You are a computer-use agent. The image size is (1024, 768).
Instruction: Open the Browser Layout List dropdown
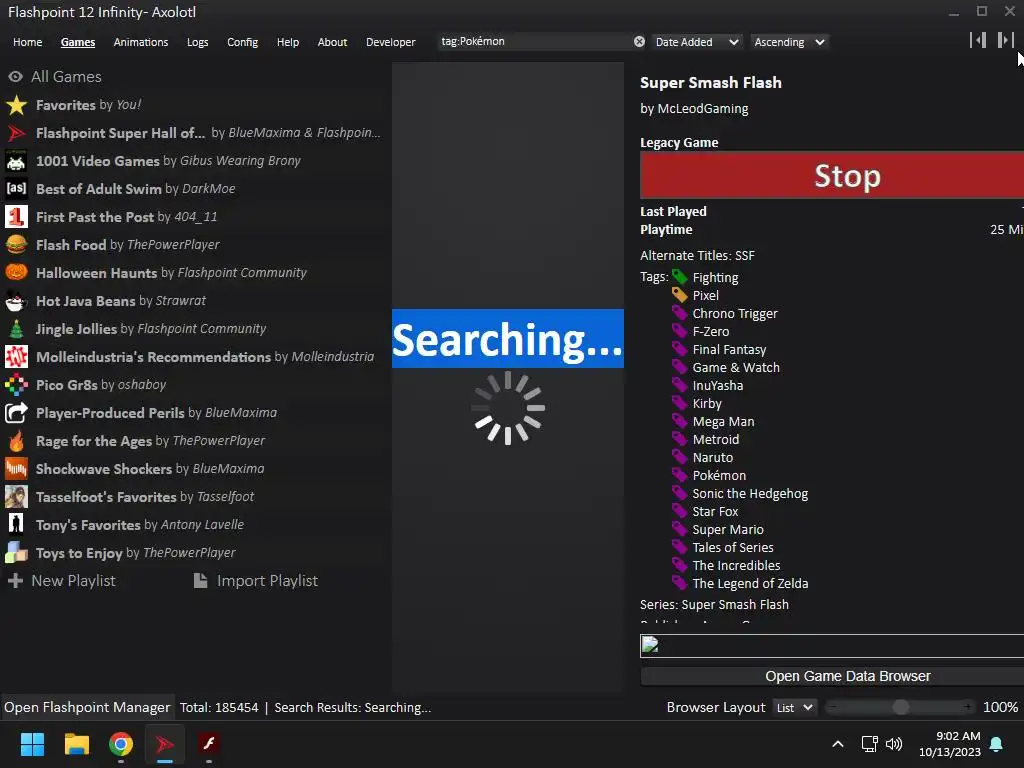click(795, 707)
